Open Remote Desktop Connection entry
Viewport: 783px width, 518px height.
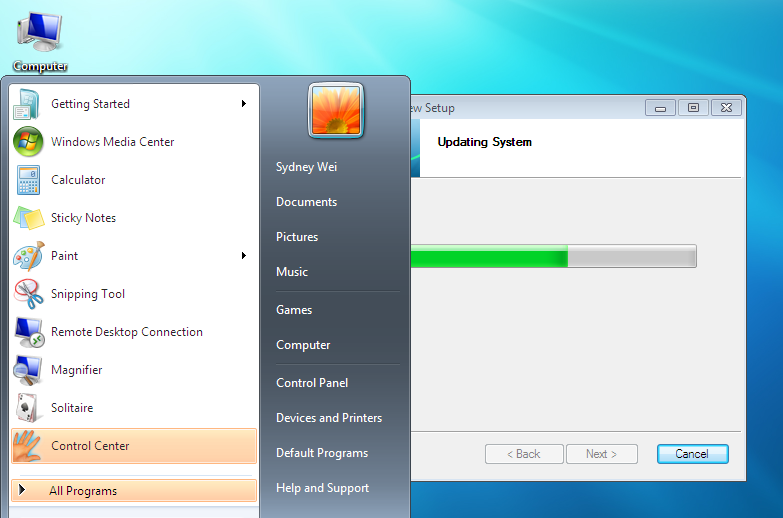click(x=134, y=332)
